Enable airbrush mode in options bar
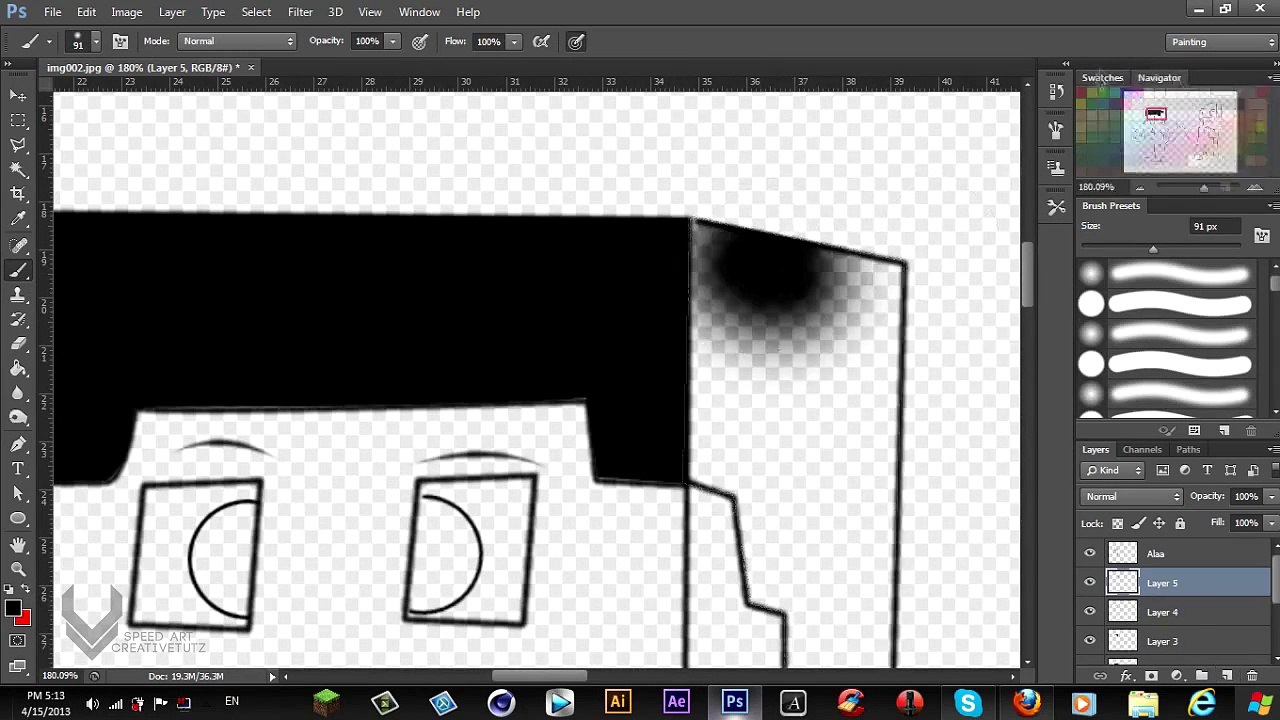Viewport: 1280px width, 720px height. pyautogui.click(x=541, y=42)
